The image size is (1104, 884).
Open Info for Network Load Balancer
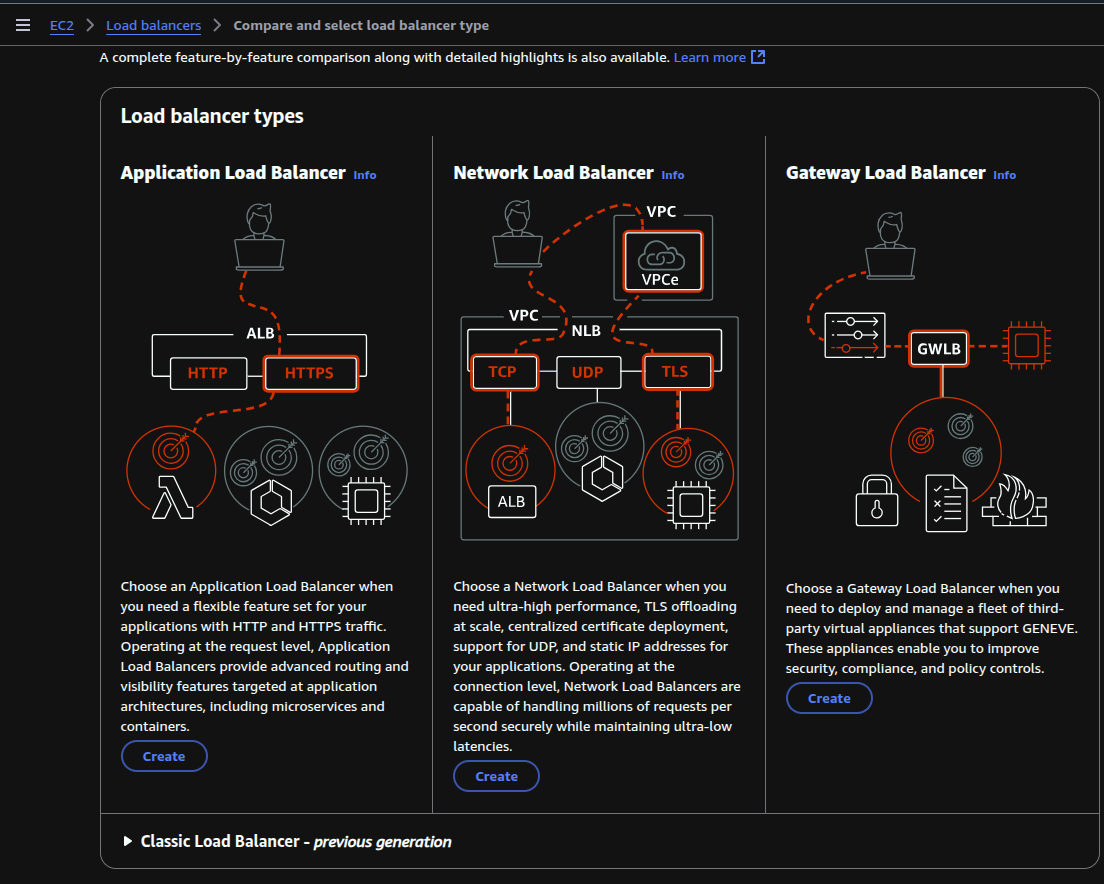tap(672, 175)
